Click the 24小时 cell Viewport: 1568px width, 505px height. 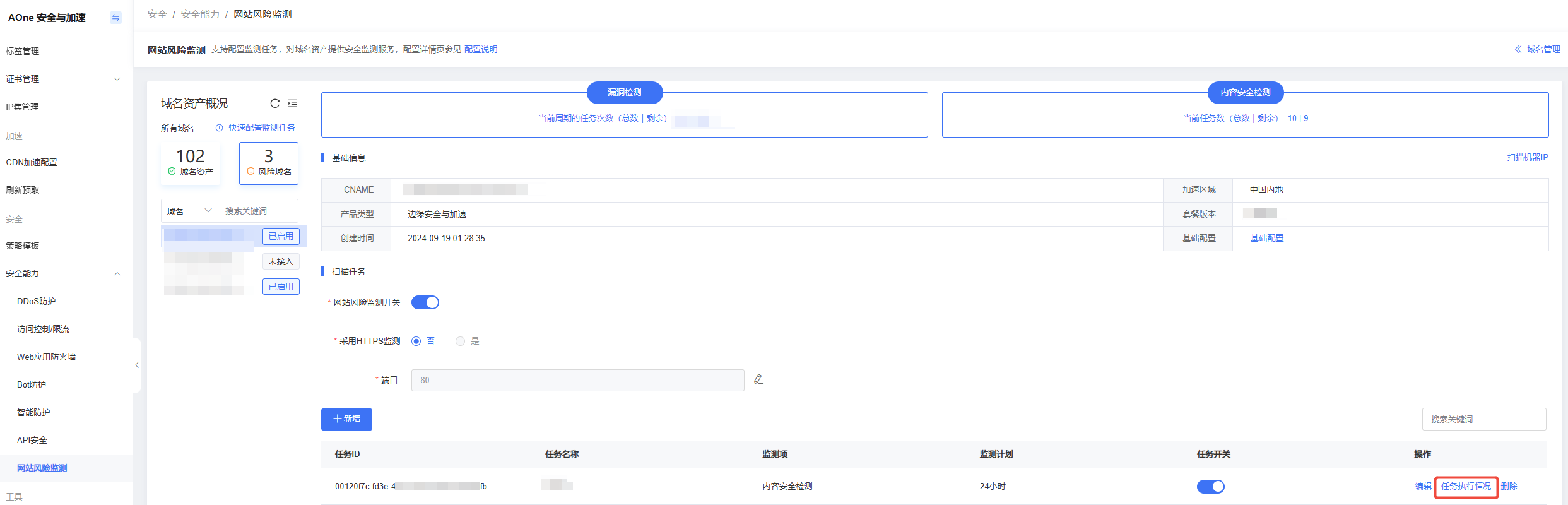click(993, 486)
